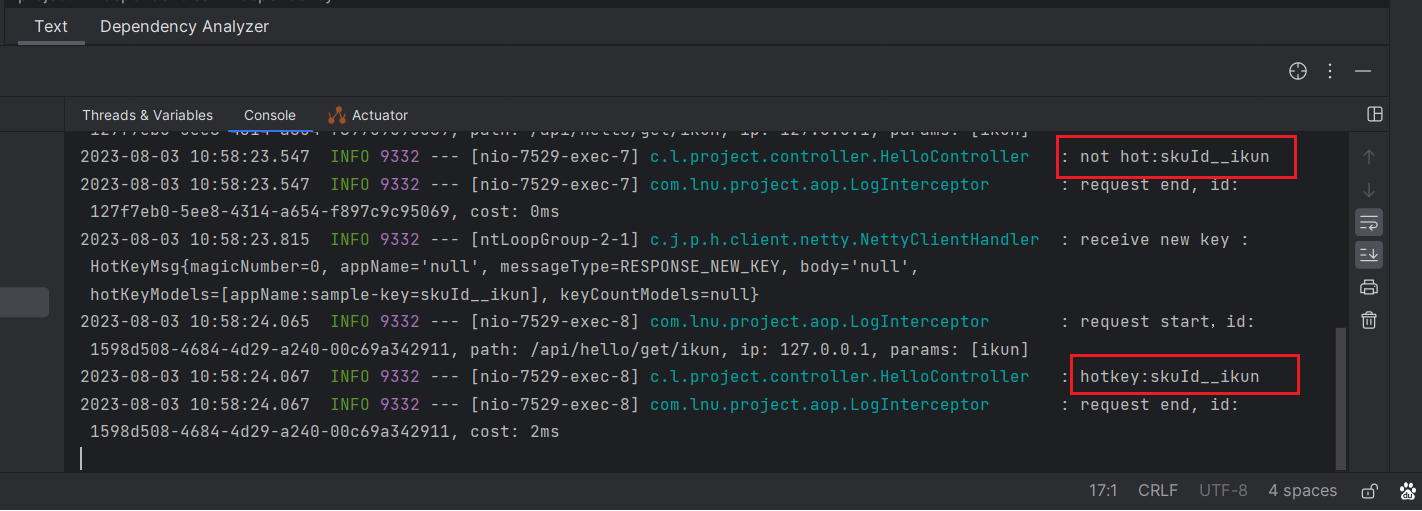Viewport: 1422px width, 511px height.
Task: Click timestamp 2023-08-03 10:58:24.065
Action: pos(195,322)
